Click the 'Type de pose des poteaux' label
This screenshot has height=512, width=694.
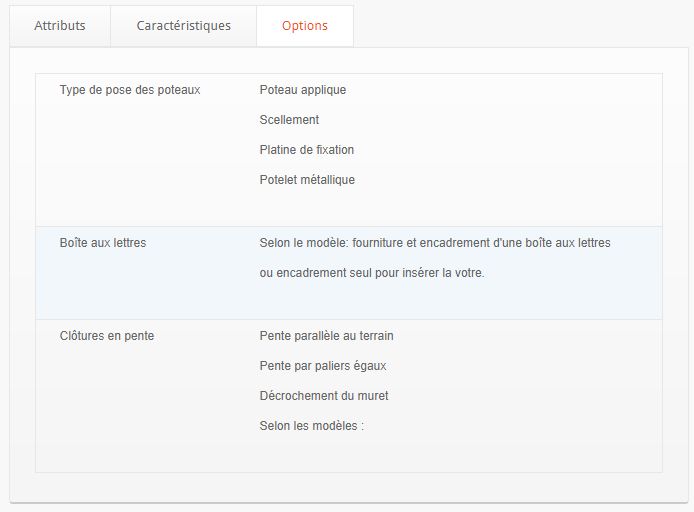130,90
